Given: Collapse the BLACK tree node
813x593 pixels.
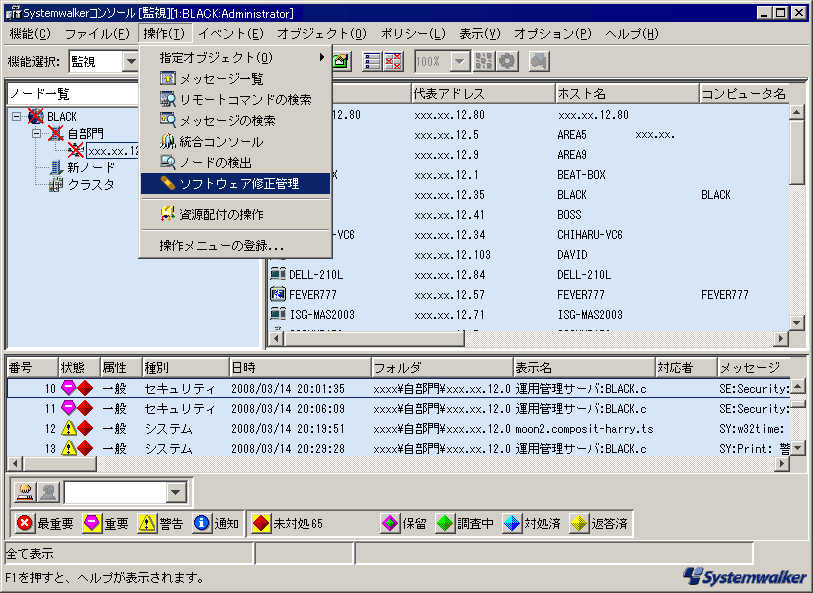Looking at the screenshot, I should click(x=17, y=117).
